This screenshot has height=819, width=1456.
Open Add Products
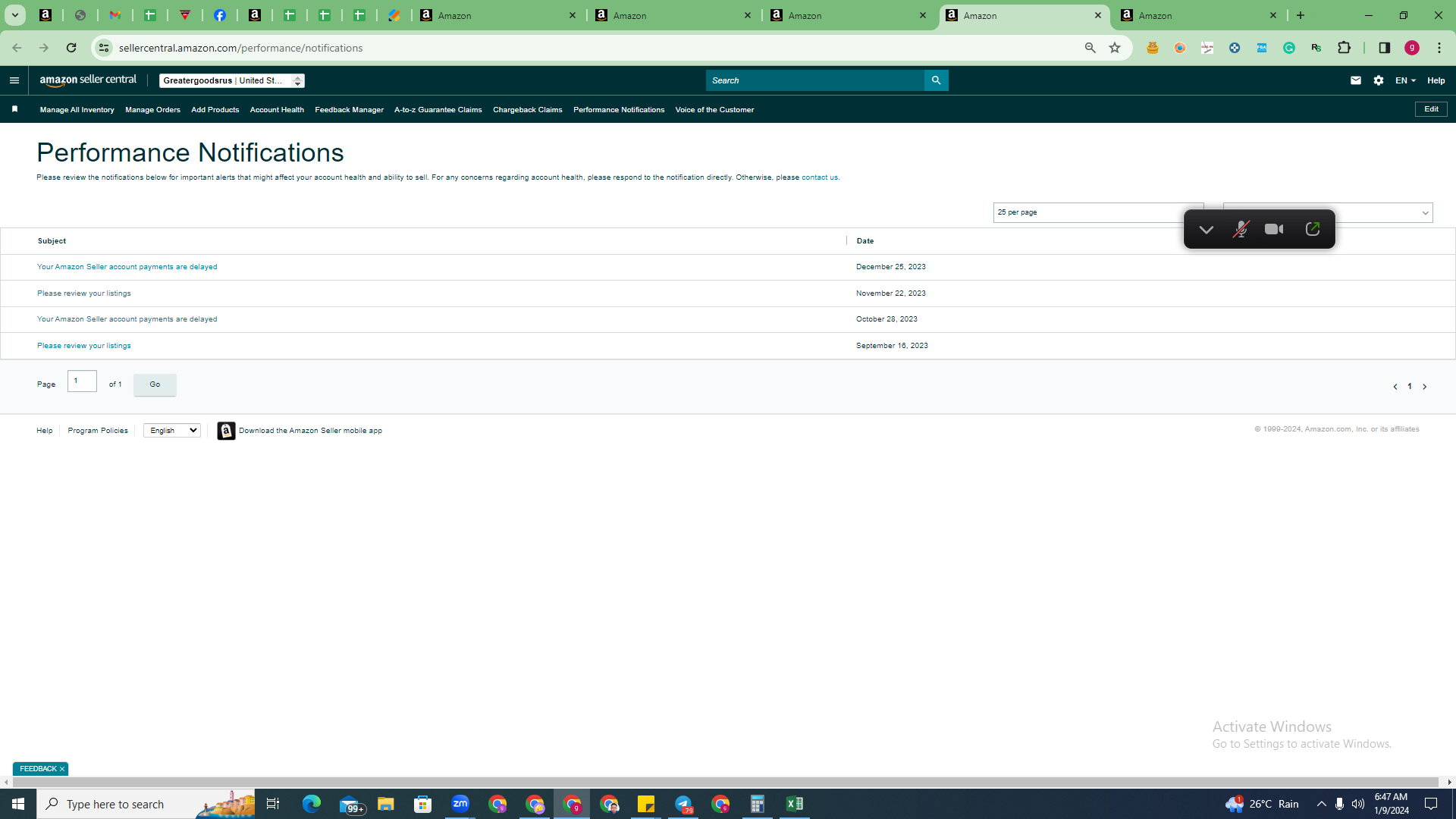tap(215, 110)
